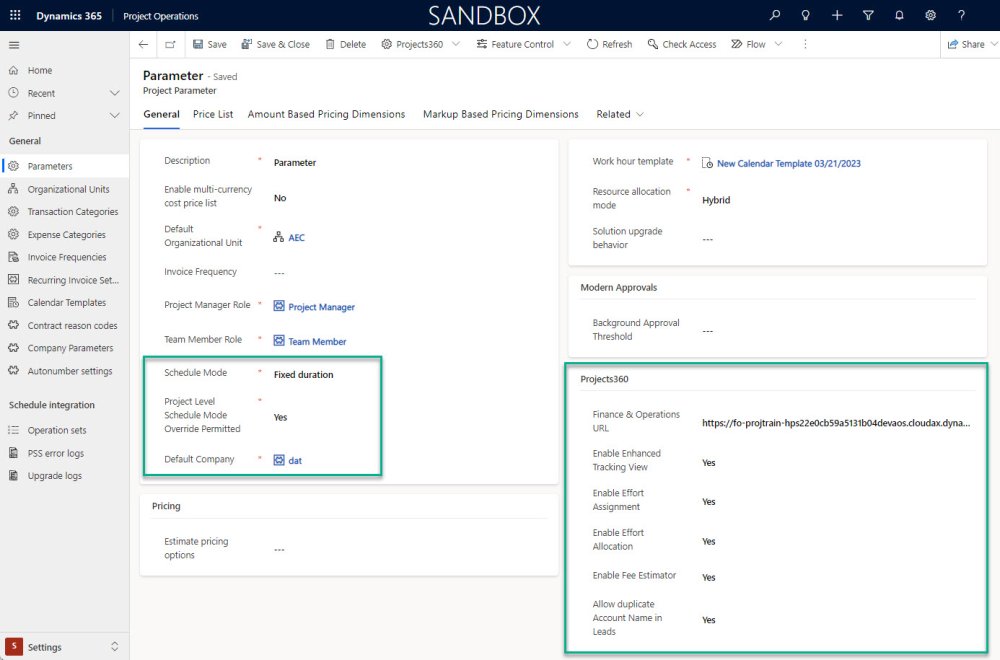Expand the Projects360 command dropdown chevron
1000x660 pixels.
[456, 44]
